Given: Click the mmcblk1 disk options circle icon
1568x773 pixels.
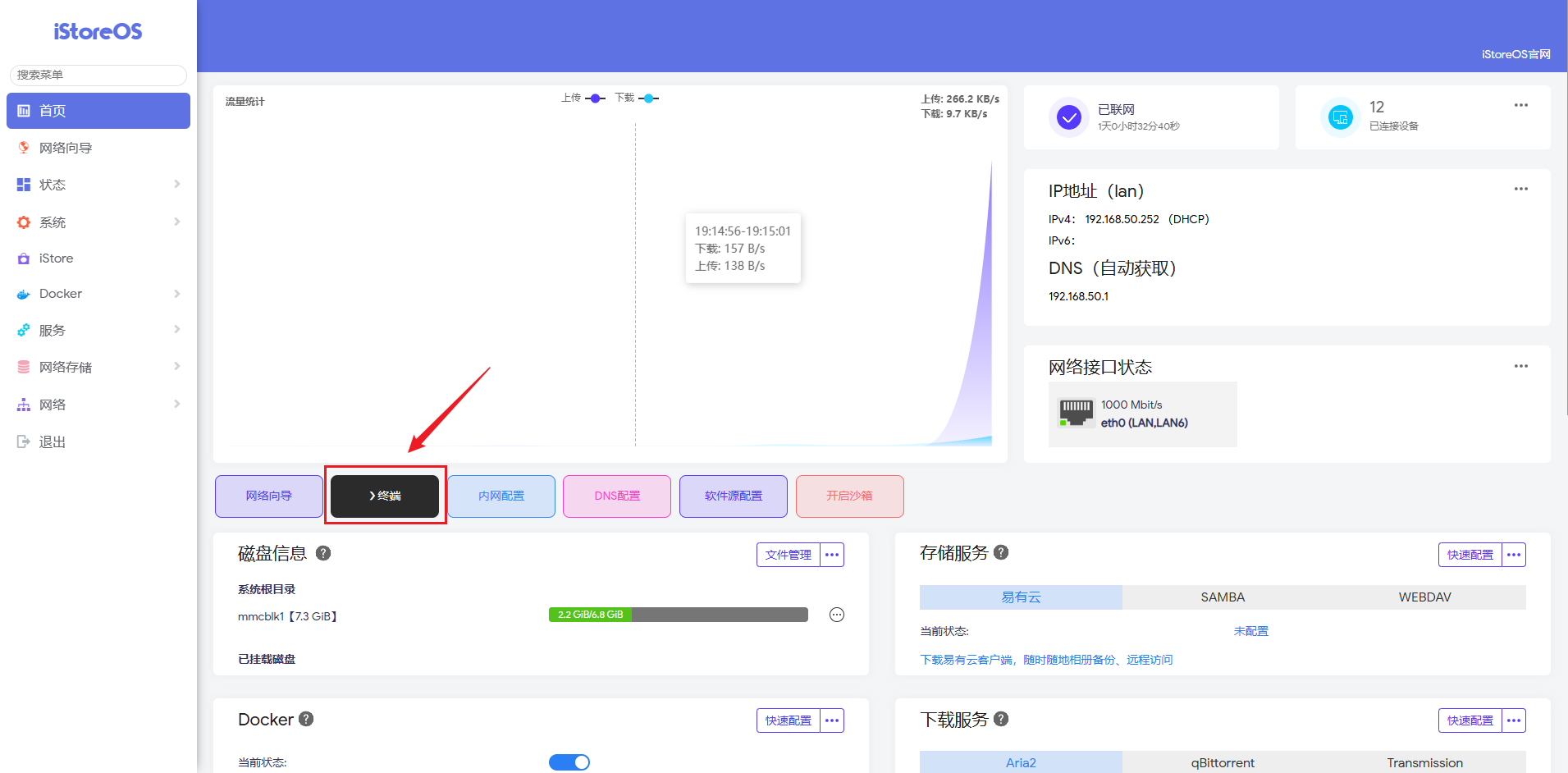Looking at the screenshot, I should (x=837, y=615).
